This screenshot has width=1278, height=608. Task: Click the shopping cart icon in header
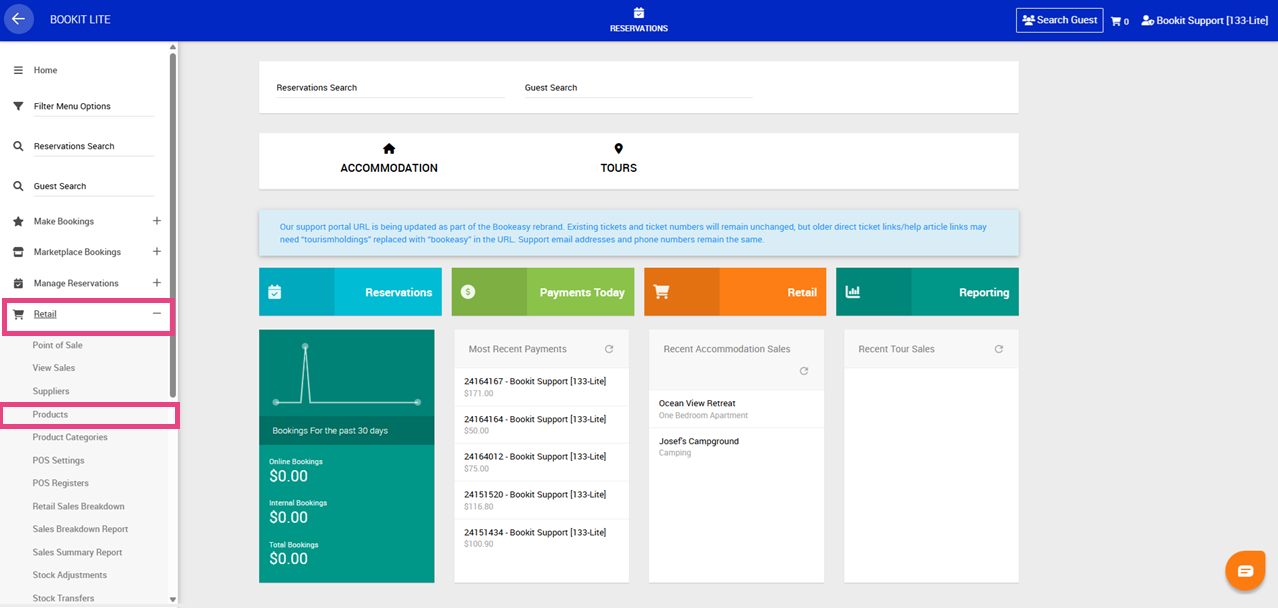pos(1116,20)
